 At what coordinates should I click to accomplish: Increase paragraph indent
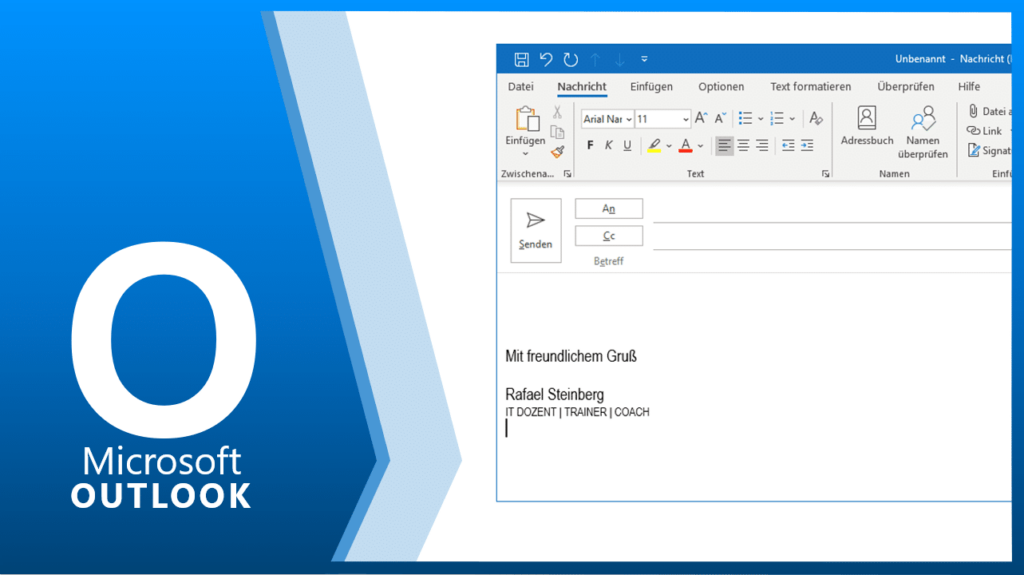coord(807,145)
